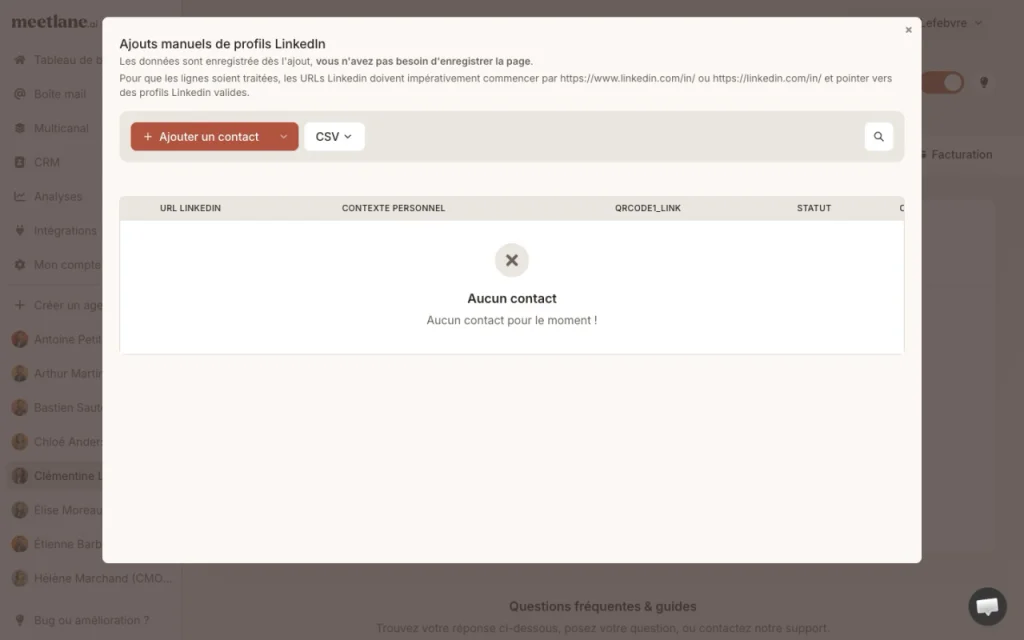Image resolution: width=1024 pixels, height=640 pixels.
Task: Open the chat support bubble icon
Action: (x=987, y=607)
